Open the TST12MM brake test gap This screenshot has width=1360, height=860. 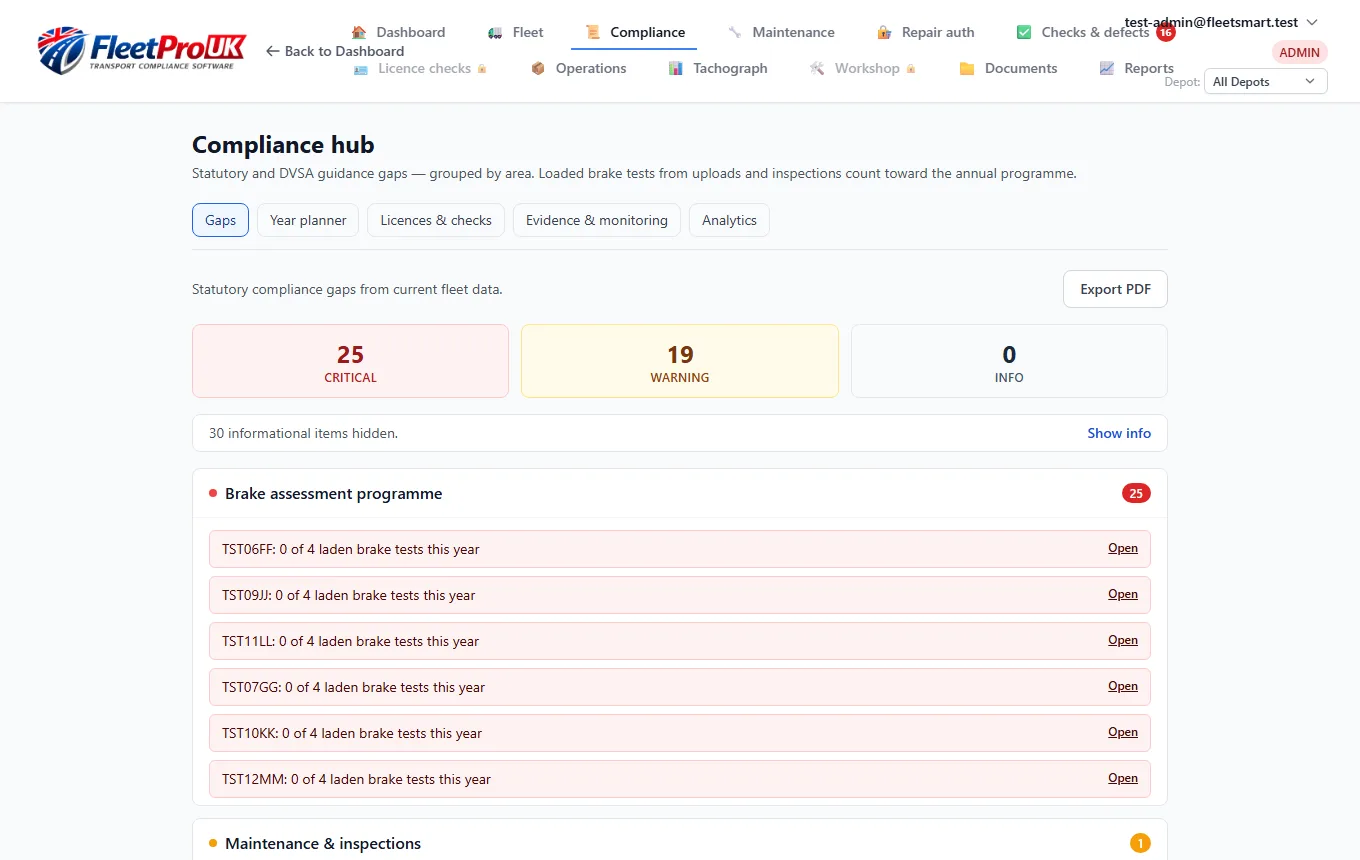point(1123,778)
